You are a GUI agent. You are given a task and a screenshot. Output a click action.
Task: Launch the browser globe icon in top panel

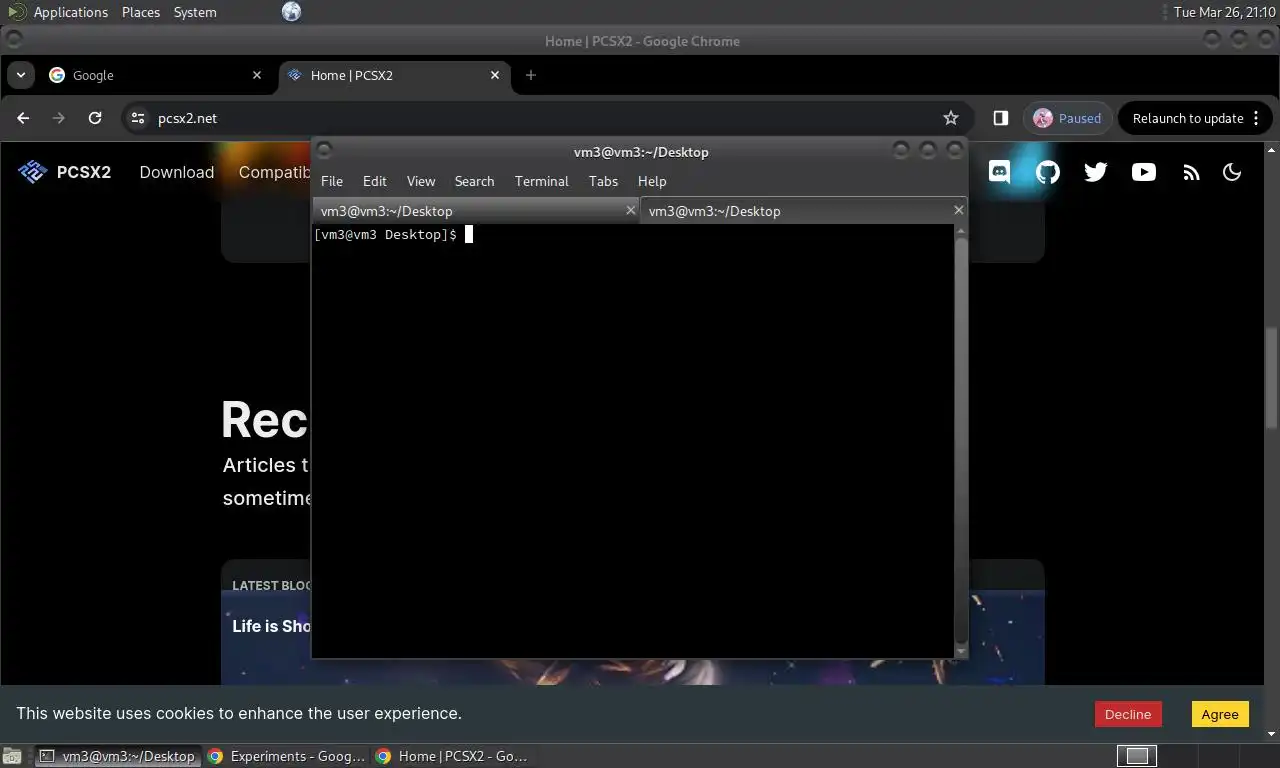(291, 12)
